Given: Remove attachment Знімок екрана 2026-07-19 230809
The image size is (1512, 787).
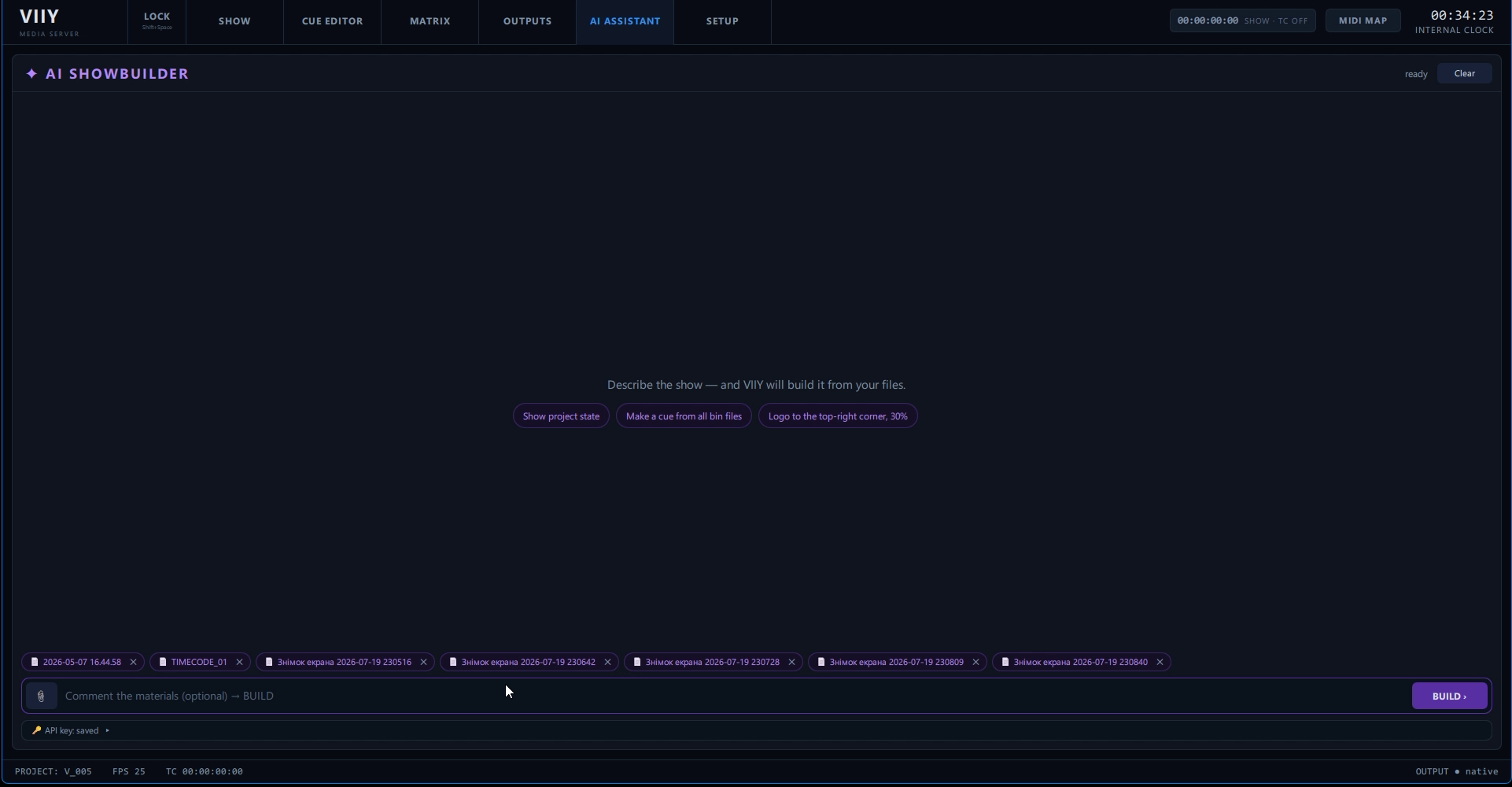Looking at the screenshot, I should 975,663.
